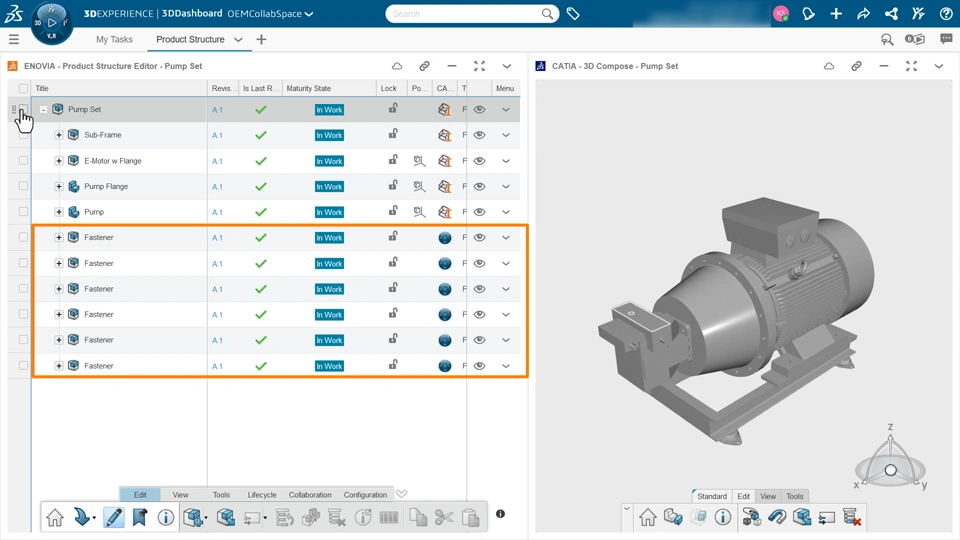Collapse the Pump Set tree node
This screenshot has height=540, width=960.
click(43, 110)
